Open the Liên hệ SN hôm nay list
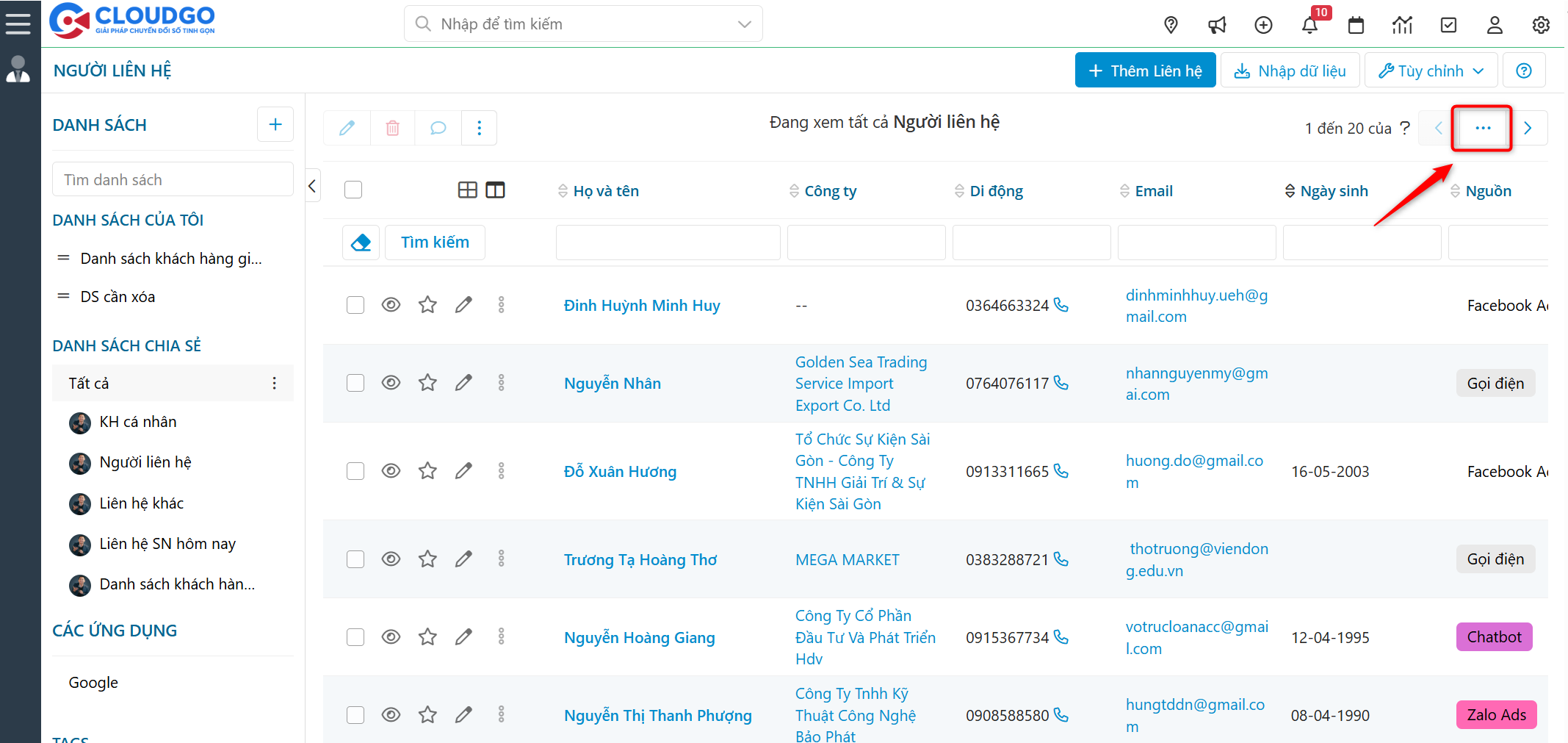The image size is (1568, 743). [x=167, y=544]
